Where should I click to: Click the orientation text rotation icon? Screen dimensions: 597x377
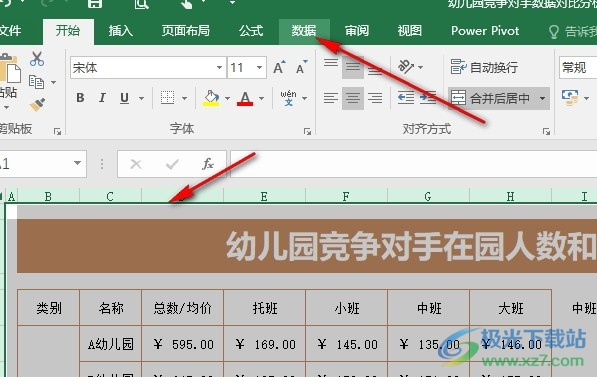[405, 67]
